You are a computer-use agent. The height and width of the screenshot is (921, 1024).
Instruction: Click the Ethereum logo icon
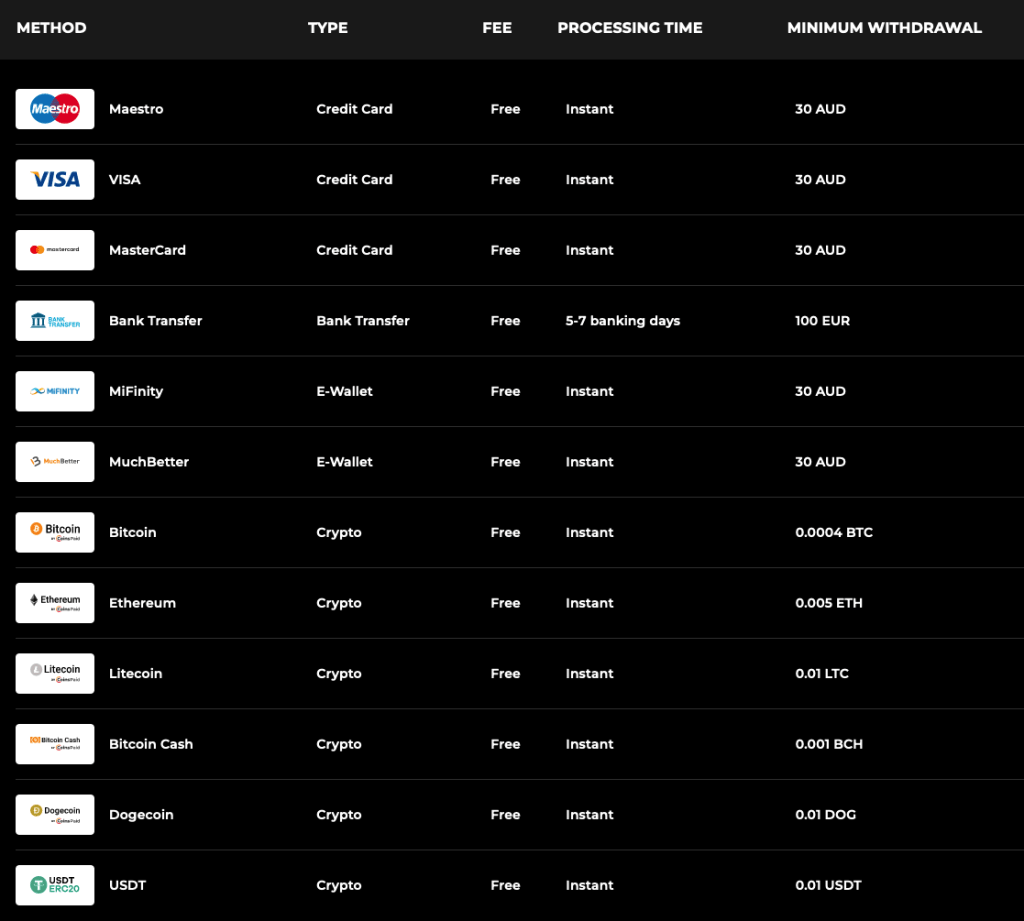coord(55,603)
